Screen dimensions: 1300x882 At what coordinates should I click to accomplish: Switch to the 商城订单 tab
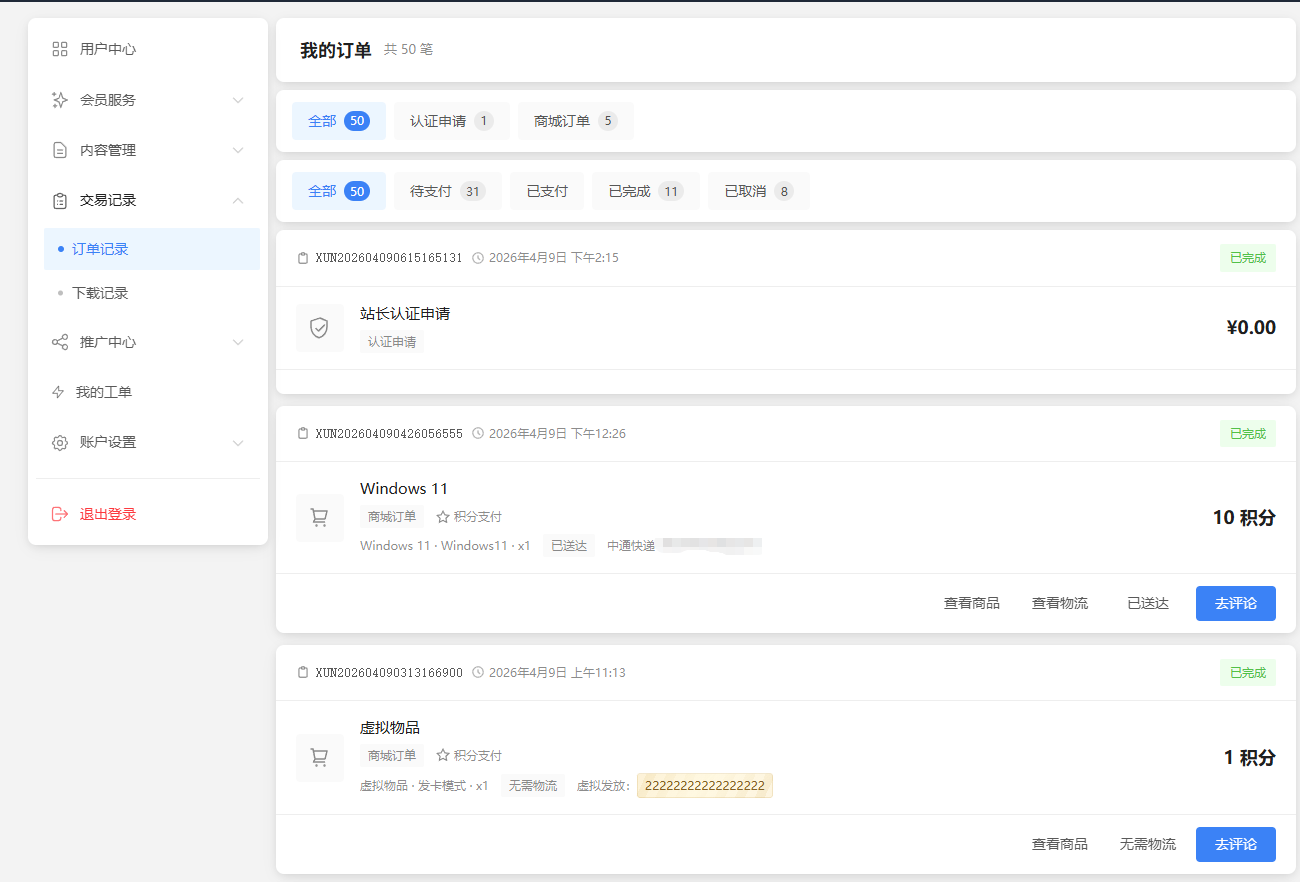(574, 121)
